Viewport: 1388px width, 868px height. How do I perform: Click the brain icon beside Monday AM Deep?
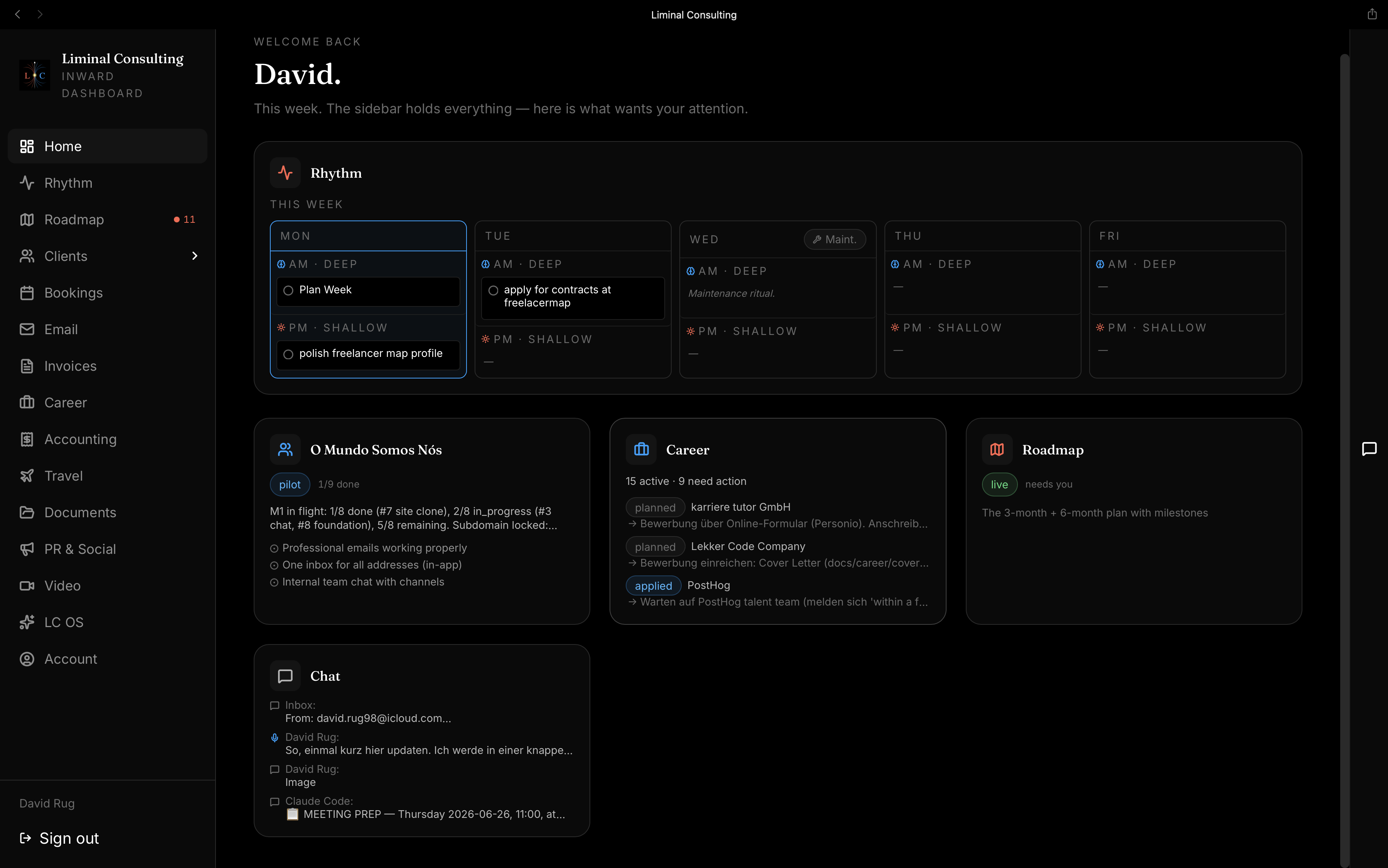[281, 264]
